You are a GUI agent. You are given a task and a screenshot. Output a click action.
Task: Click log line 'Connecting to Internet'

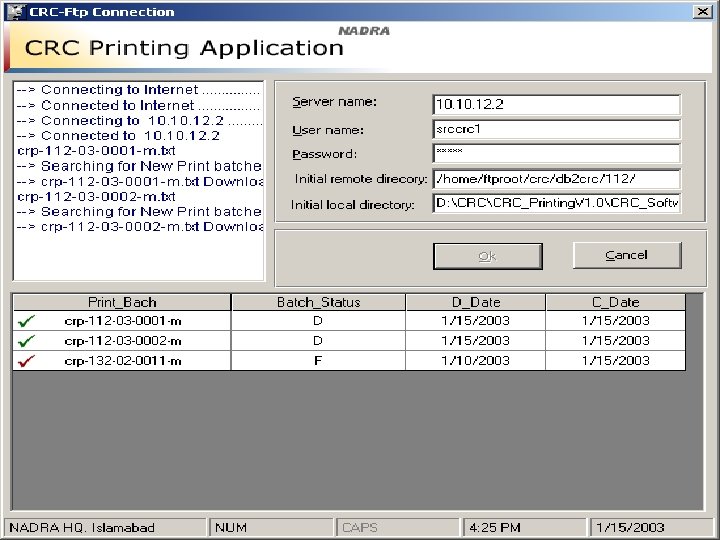coord(139,90)
